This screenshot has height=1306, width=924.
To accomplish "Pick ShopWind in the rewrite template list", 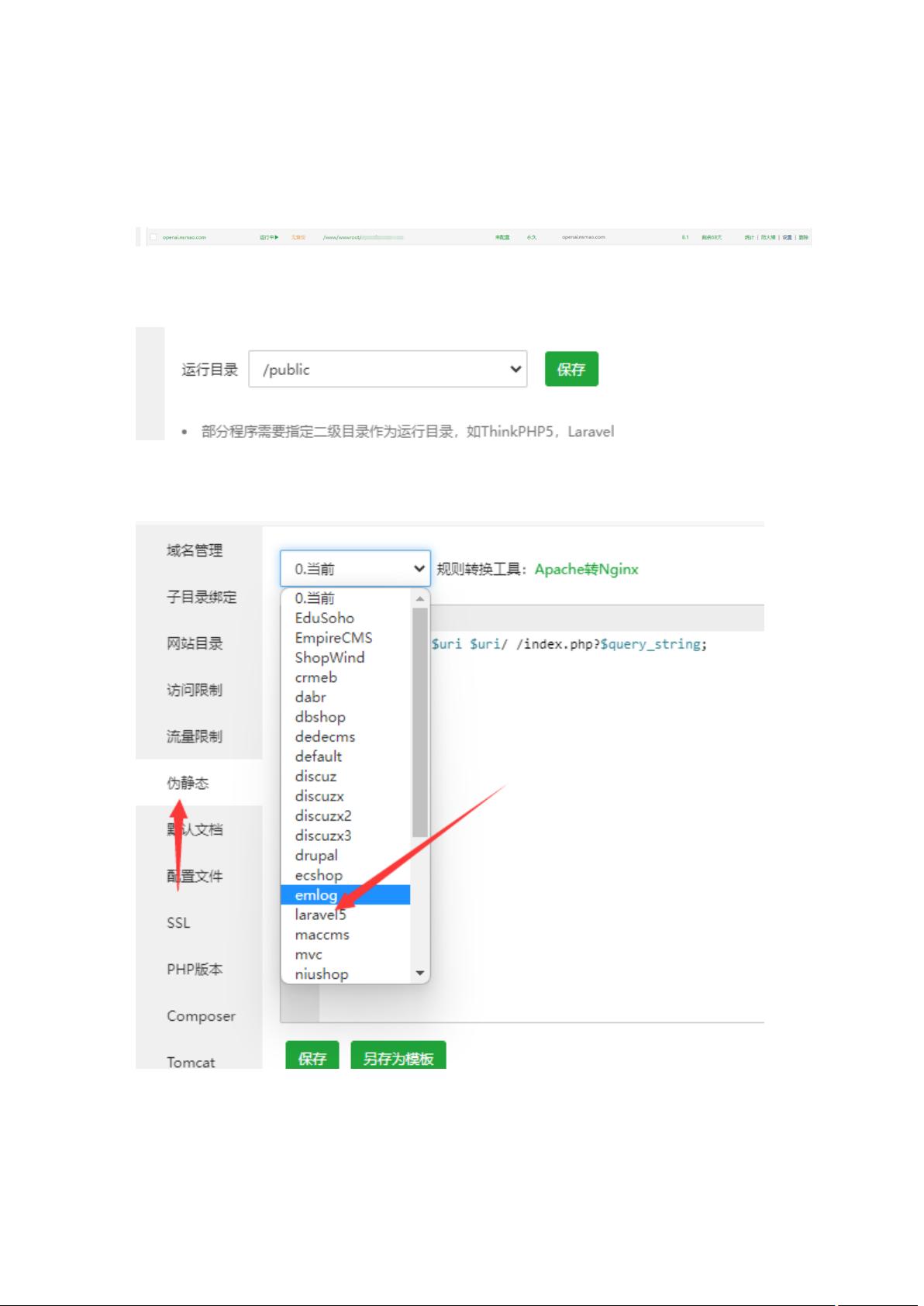I will [346, 657].
